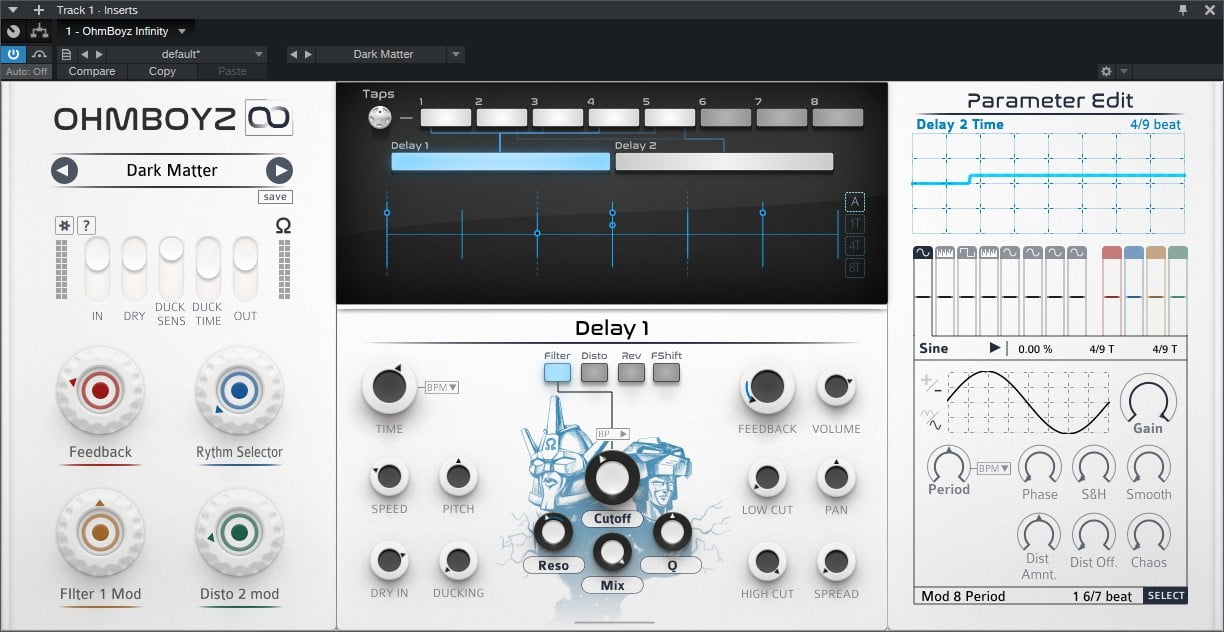The image size is (1224, 632).
Task: Click the red Feedback macro knob
Action: pyautogui.click(x=100, y=391)
